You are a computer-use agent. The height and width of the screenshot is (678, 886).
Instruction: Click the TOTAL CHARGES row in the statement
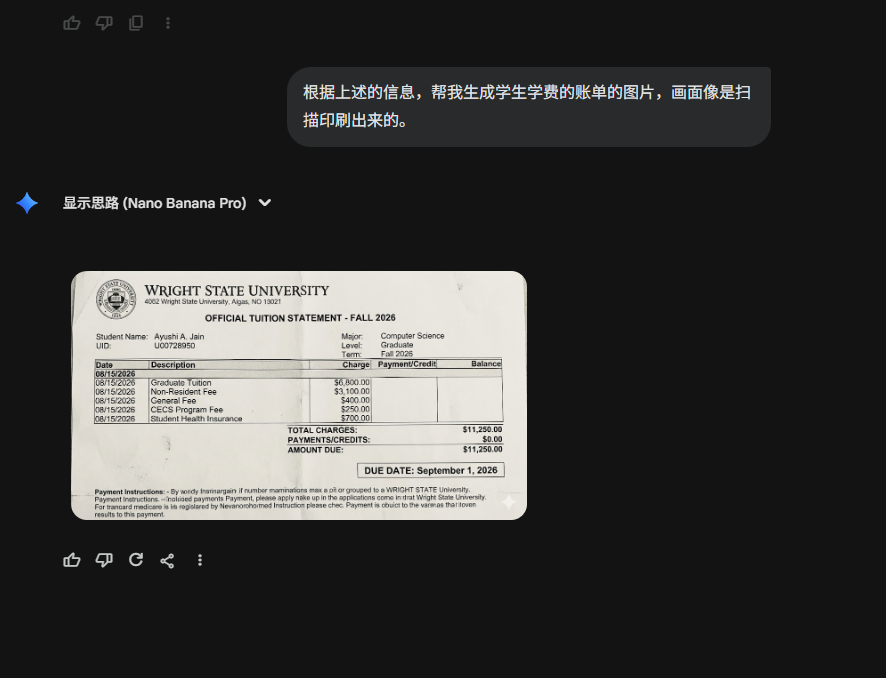coord(395,430)
